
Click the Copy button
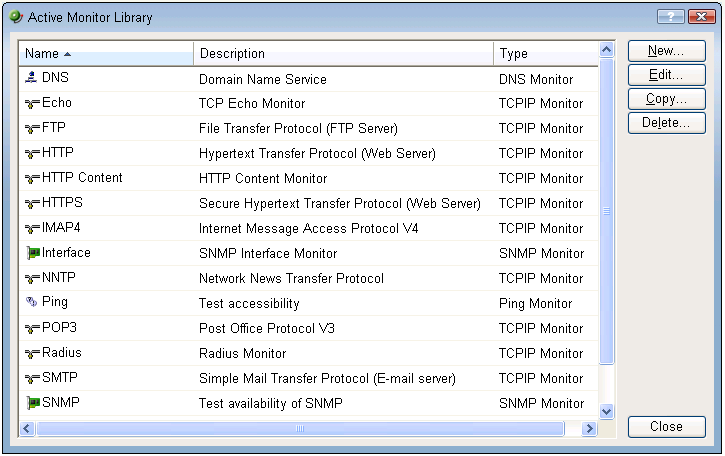coord(666,99)
